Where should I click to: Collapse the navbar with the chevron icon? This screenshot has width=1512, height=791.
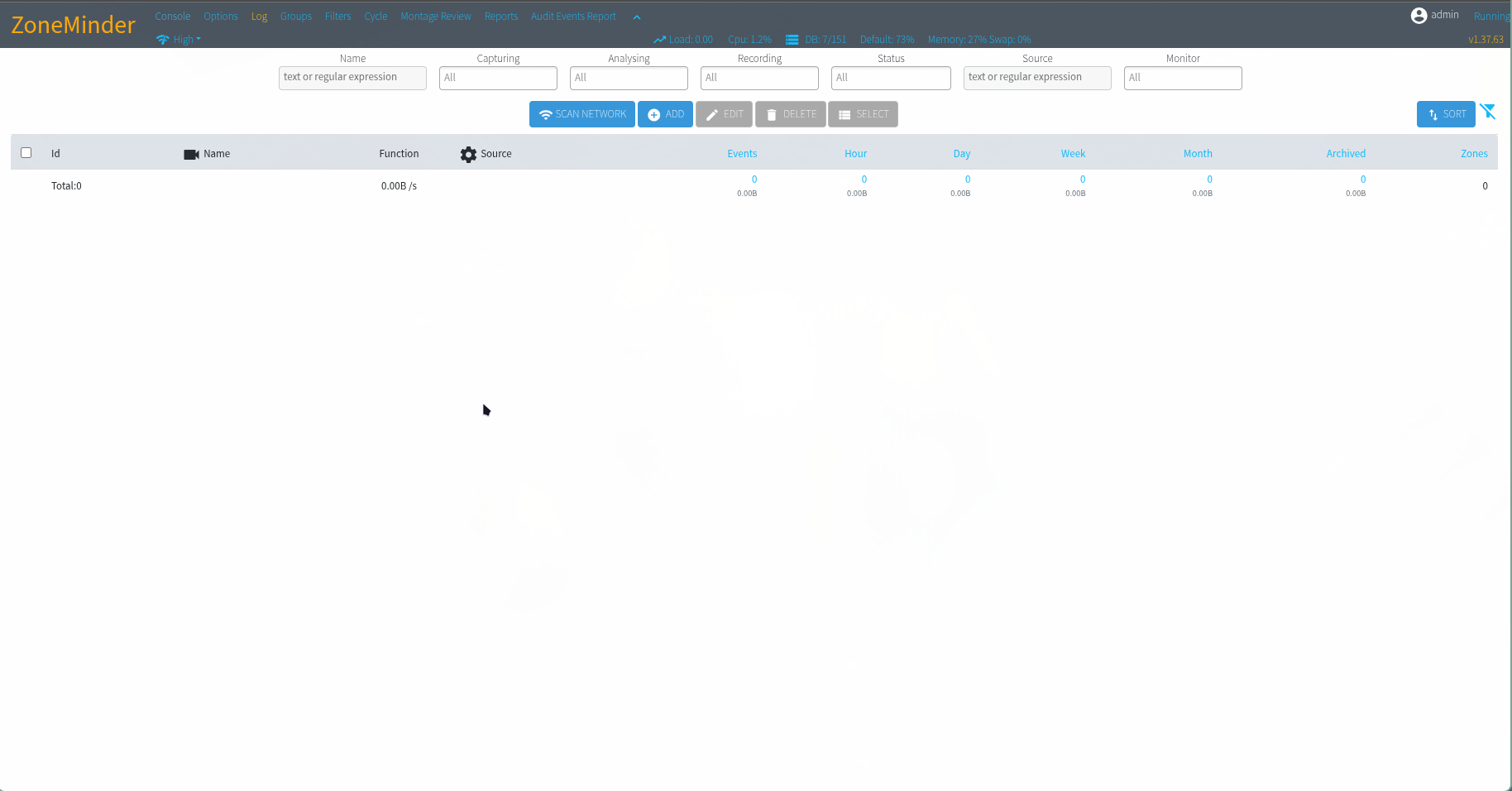click(x=637, y=17)
